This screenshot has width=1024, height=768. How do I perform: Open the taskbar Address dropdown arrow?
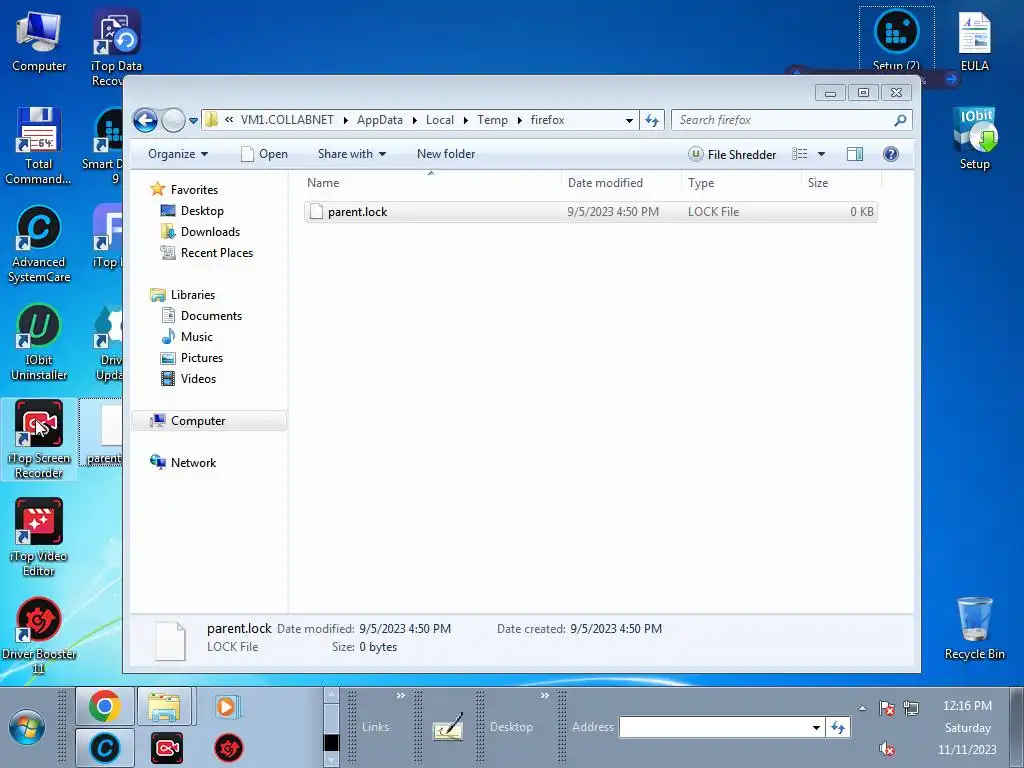click(816, 728)
